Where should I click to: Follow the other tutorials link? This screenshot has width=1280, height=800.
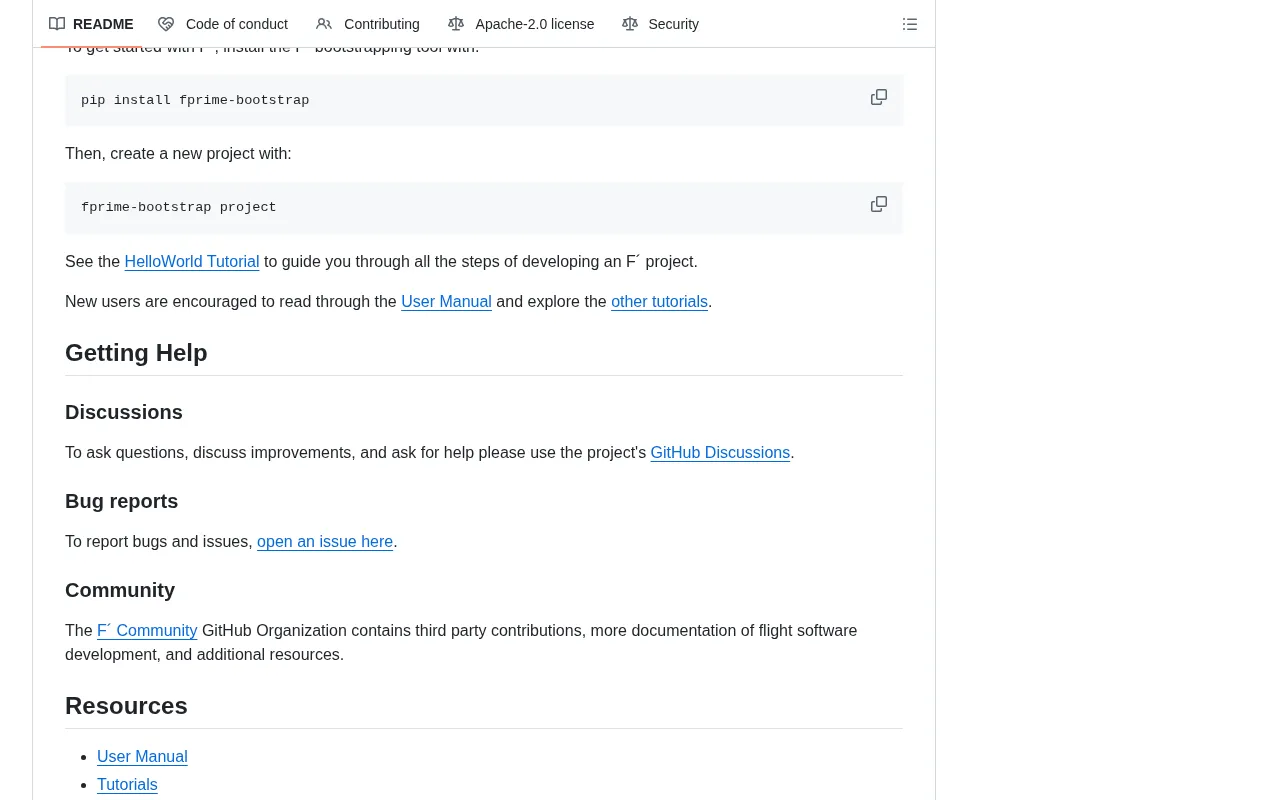coord(659,302)
